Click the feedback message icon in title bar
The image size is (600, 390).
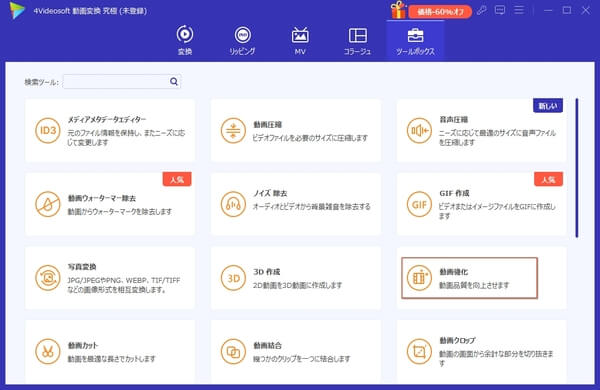[x=500, y=10]
